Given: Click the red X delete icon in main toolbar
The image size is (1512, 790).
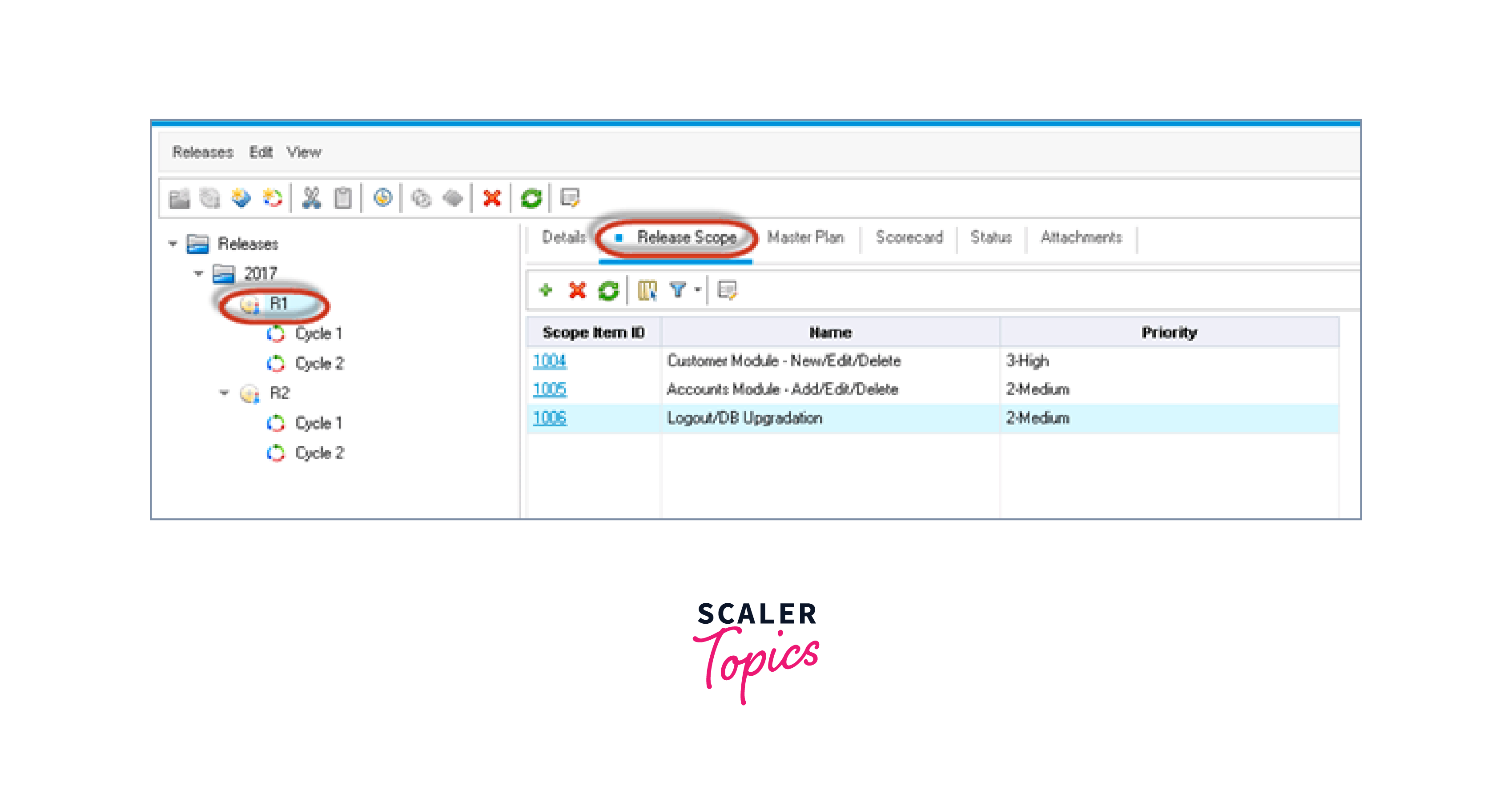Looking at the screenshot, I should coord(492,198).
